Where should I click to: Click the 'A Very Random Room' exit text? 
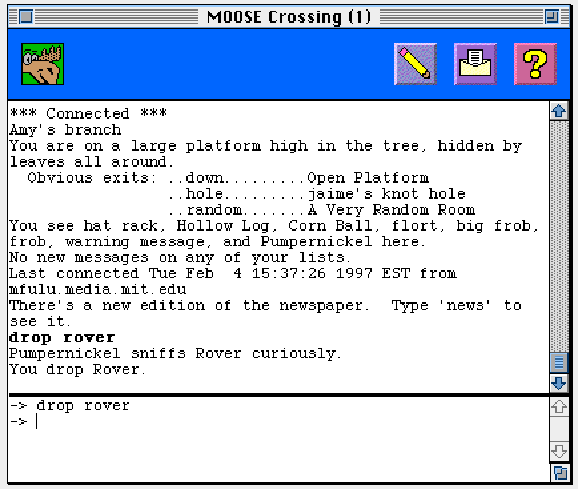click(391, 210)
